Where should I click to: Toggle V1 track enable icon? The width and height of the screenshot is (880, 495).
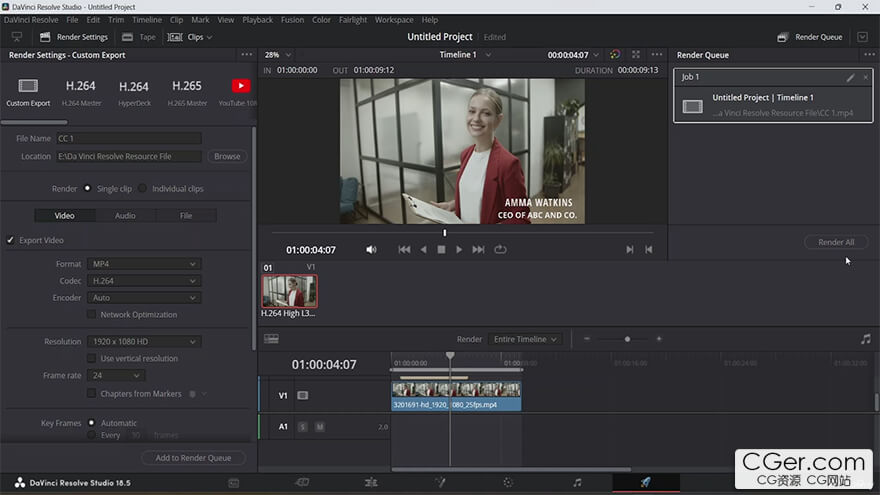pyautogui.click(x=302, y=396)
